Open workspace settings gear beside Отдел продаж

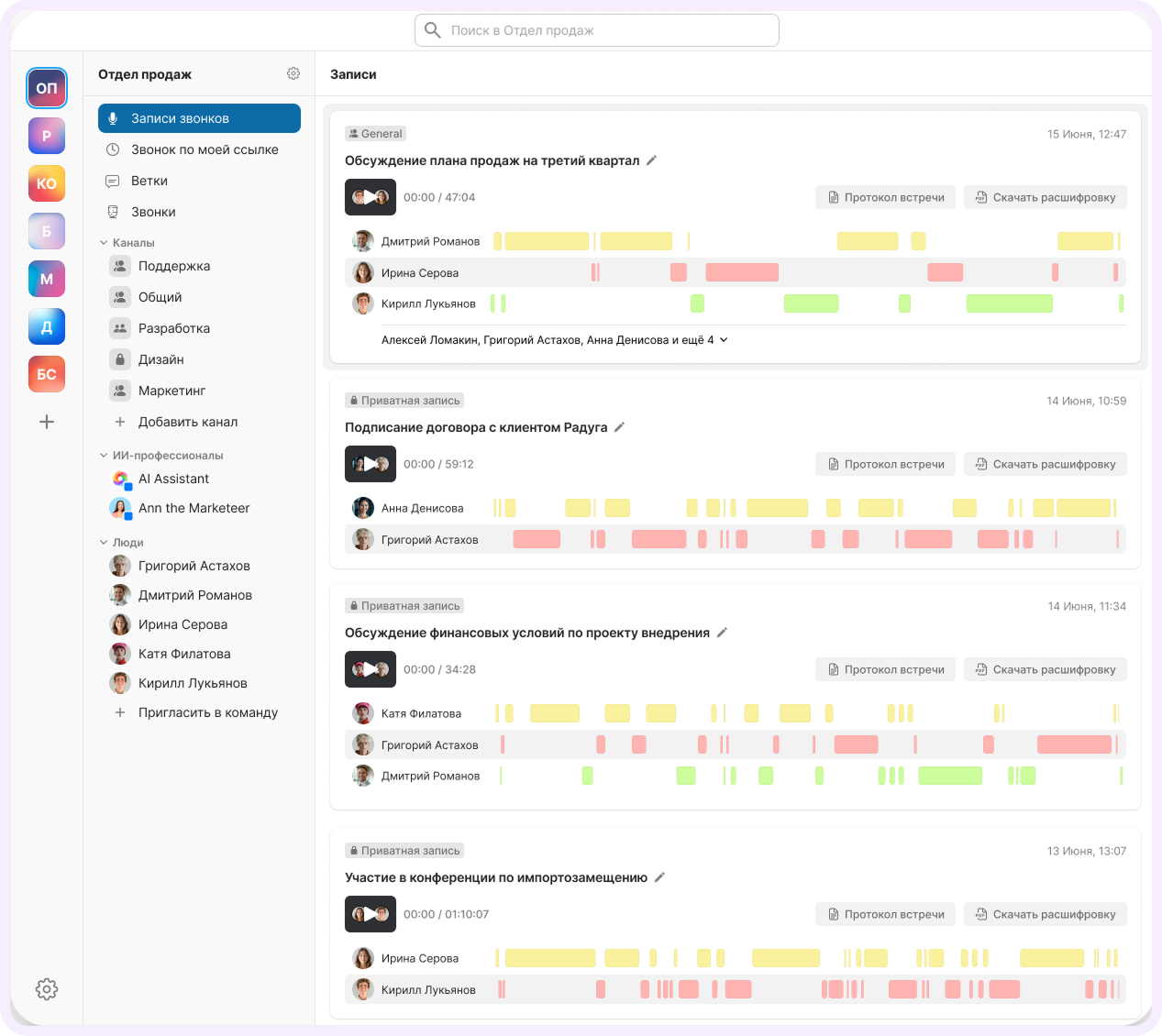coord(293,73)
